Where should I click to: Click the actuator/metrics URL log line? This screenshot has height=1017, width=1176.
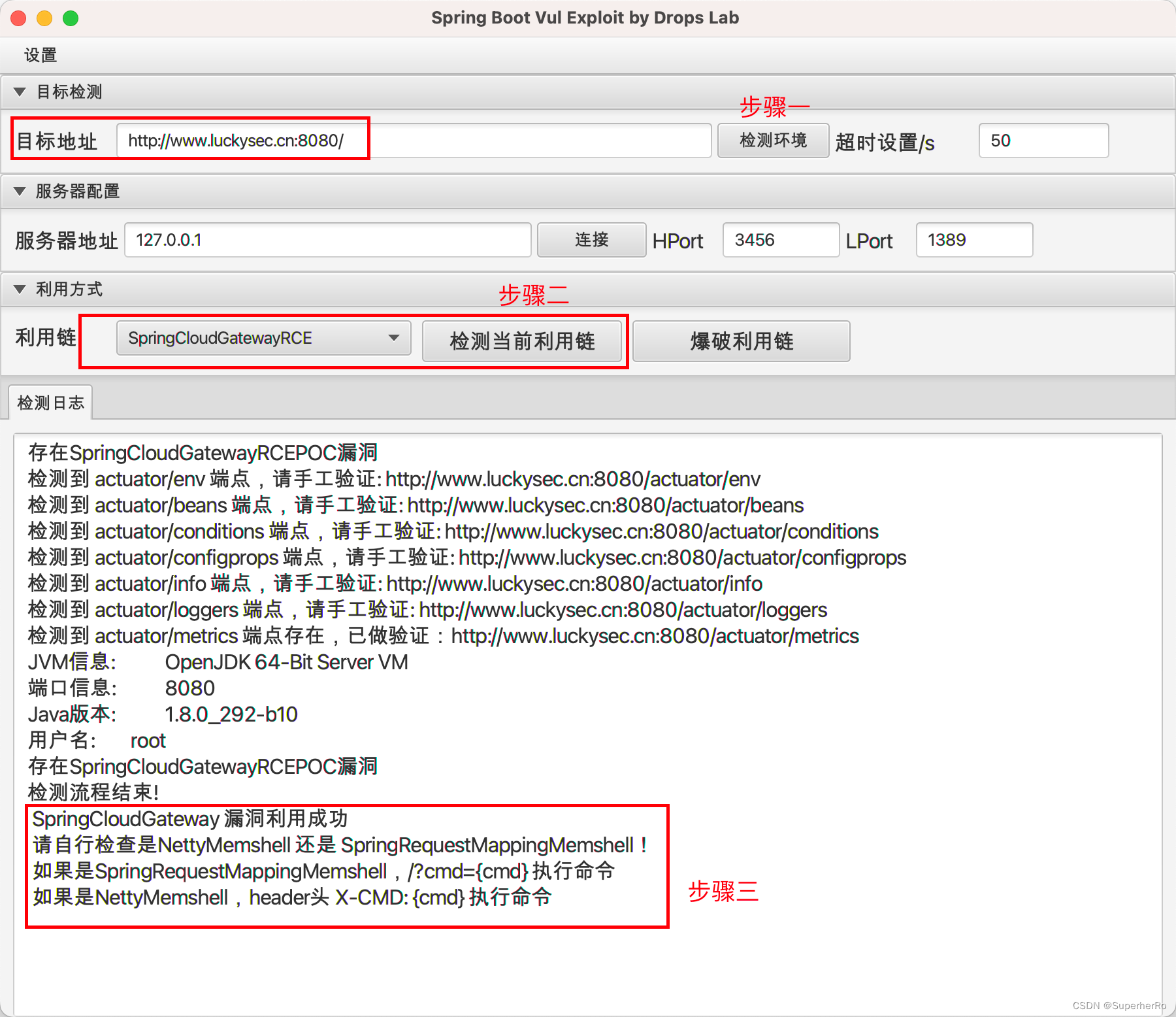coord(444,636)
